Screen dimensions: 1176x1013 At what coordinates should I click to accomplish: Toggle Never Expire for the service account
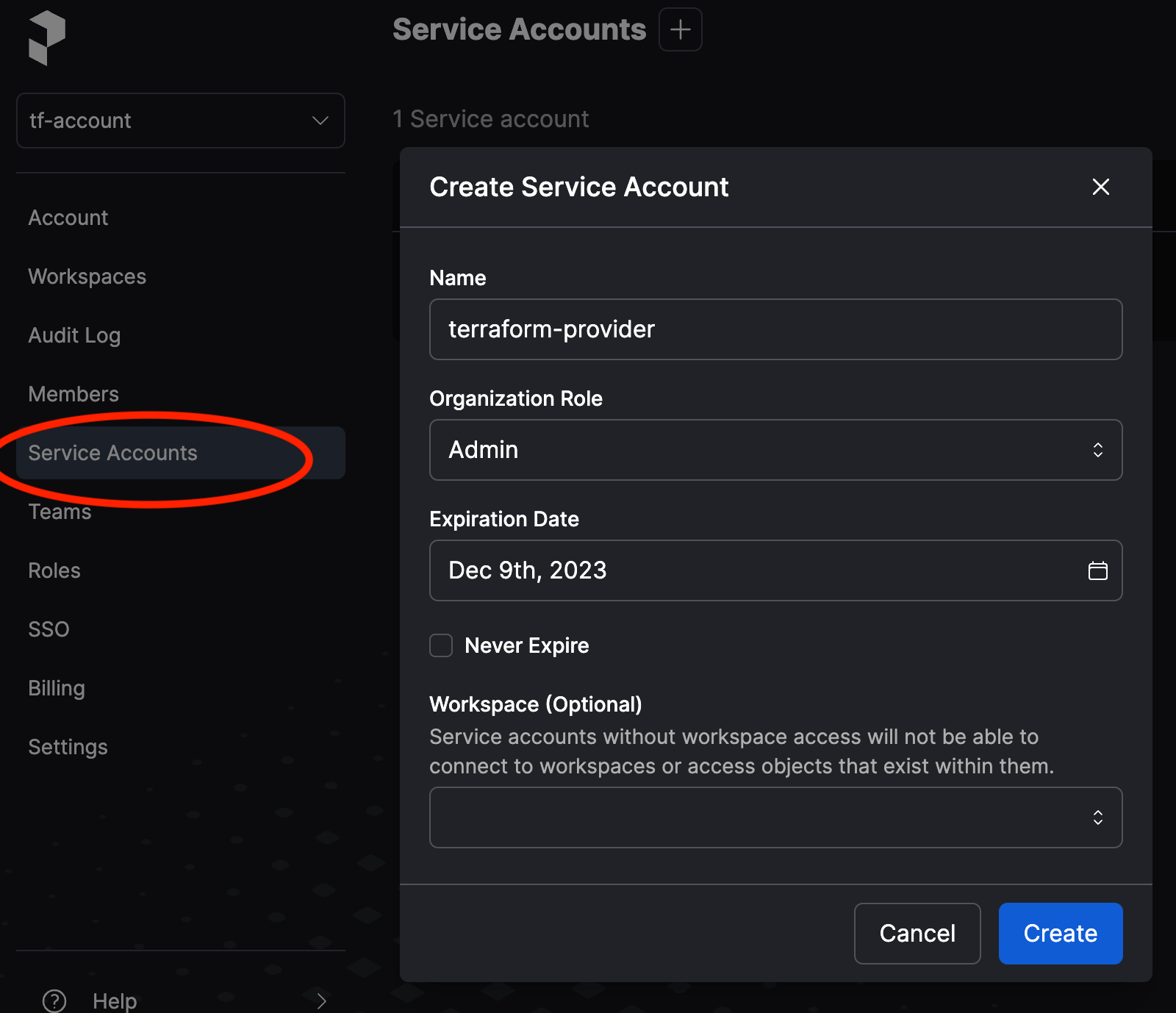[440, 645]
